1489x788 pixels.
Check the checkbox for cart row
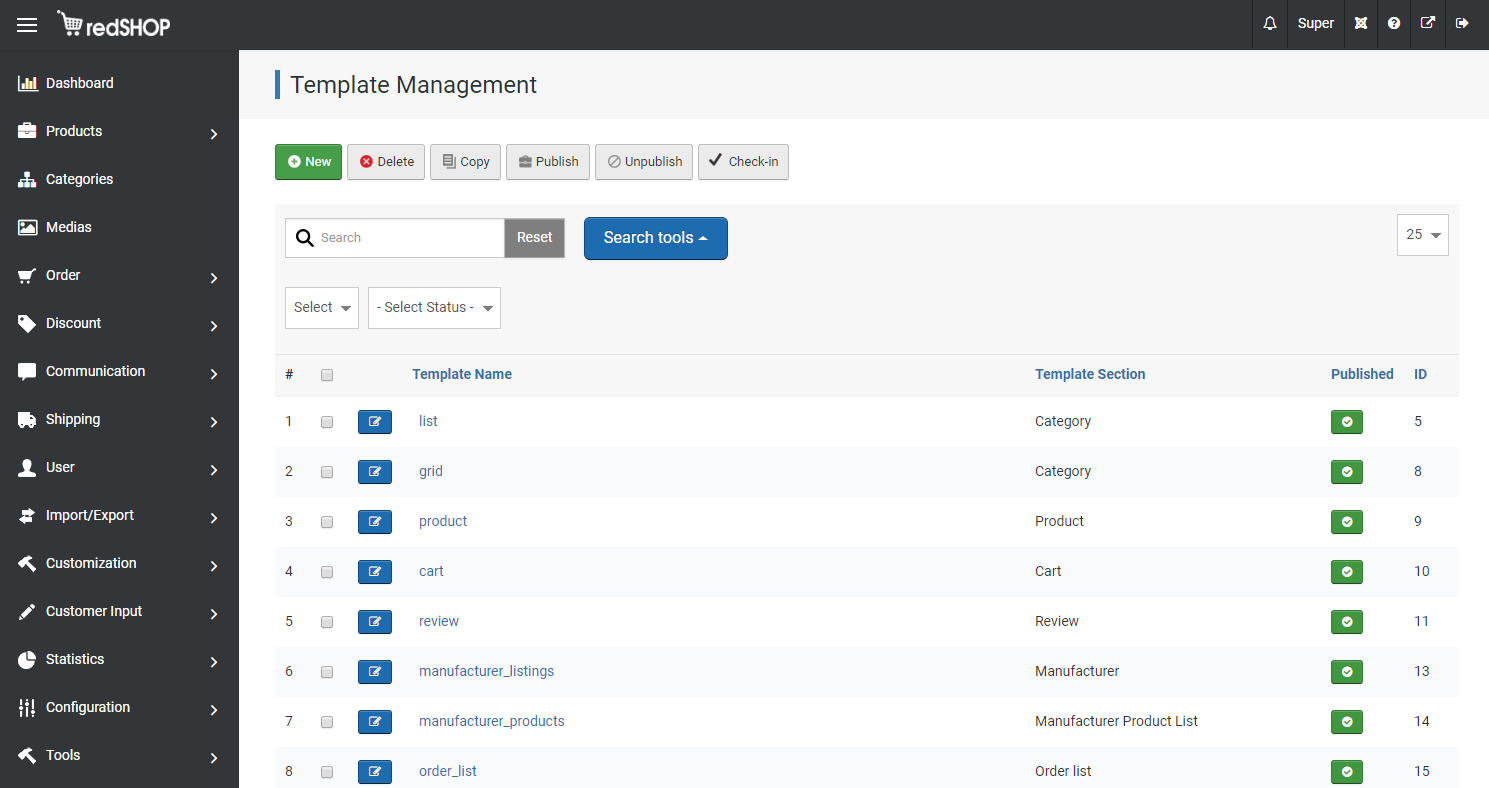point(327,572)
